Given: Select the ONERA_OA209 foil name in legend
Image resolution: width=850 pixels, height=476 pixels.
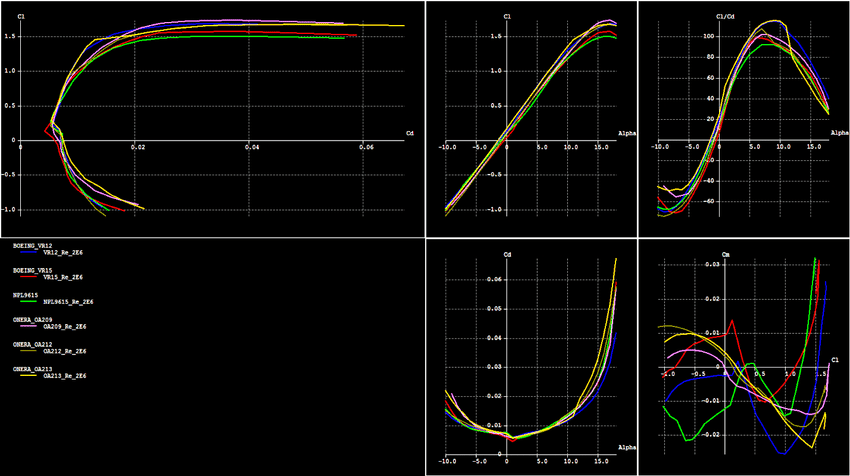Looking at the screenshot, I should [x=32, y=319].
